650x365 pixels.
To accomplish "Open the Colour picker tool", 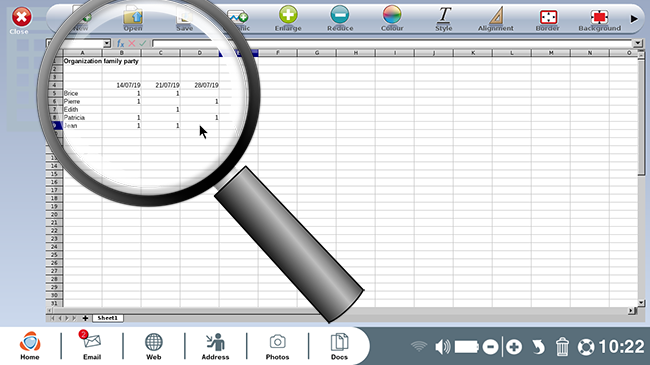I will 392,19.
